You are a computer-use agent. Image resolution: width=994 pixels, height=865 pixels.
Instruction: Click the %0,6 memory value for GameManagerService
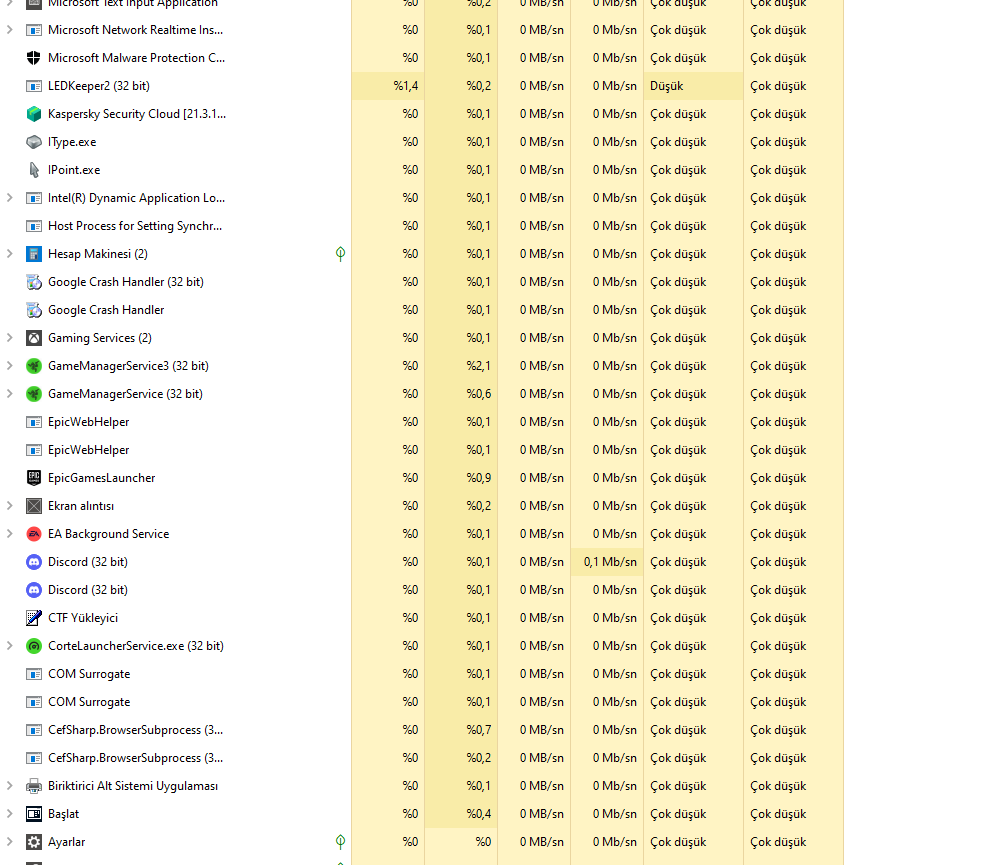(479, 394)
